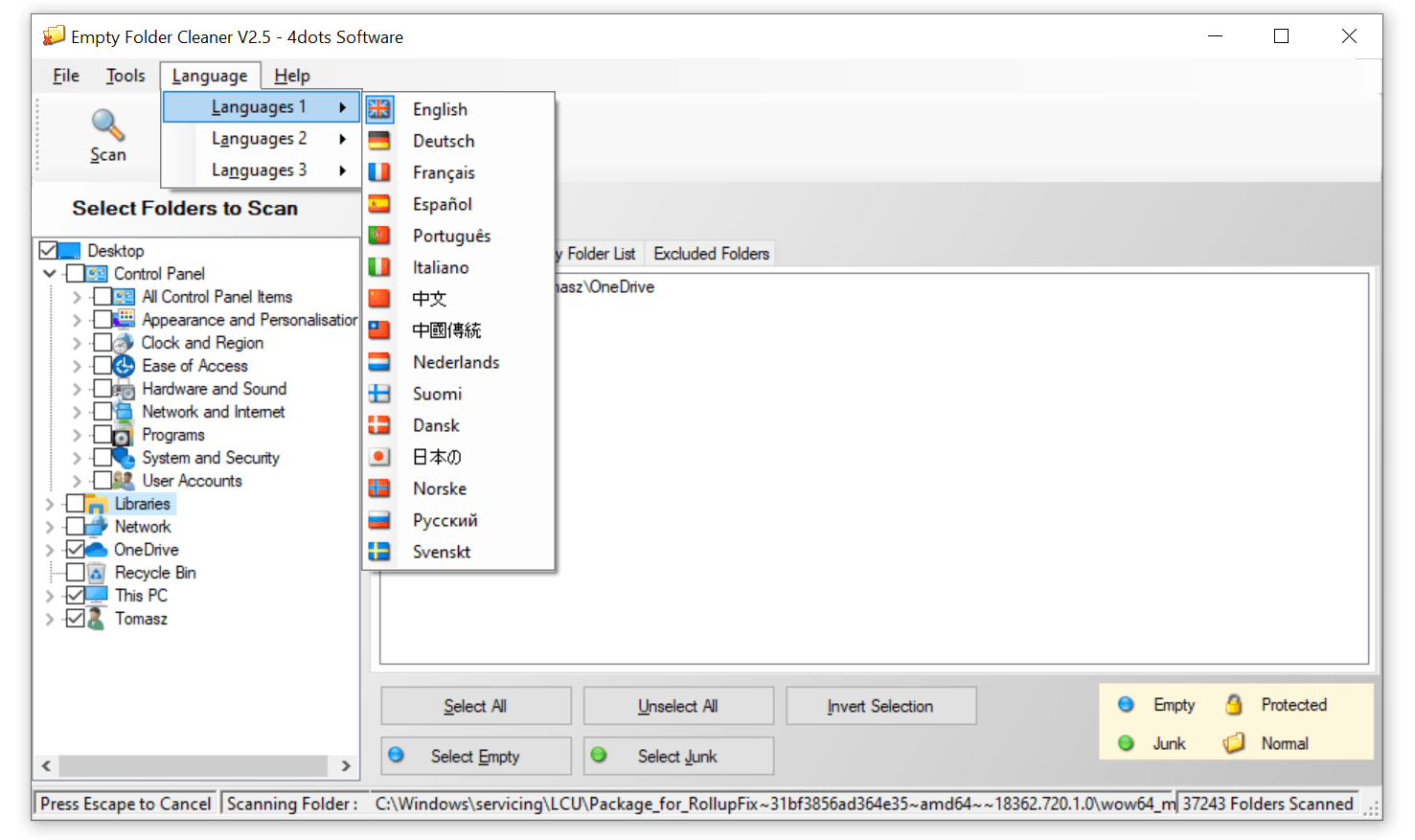1415x840 pixels.
Task: Collapse the Control Panel tree branch
Action: tap(49, 273)
